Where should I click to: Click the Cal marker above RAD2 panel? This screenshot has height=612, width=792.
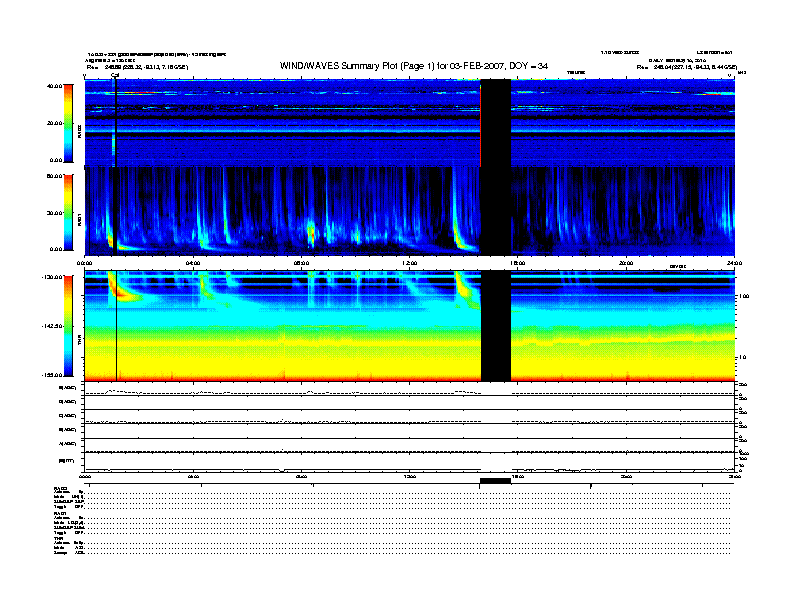115,75
